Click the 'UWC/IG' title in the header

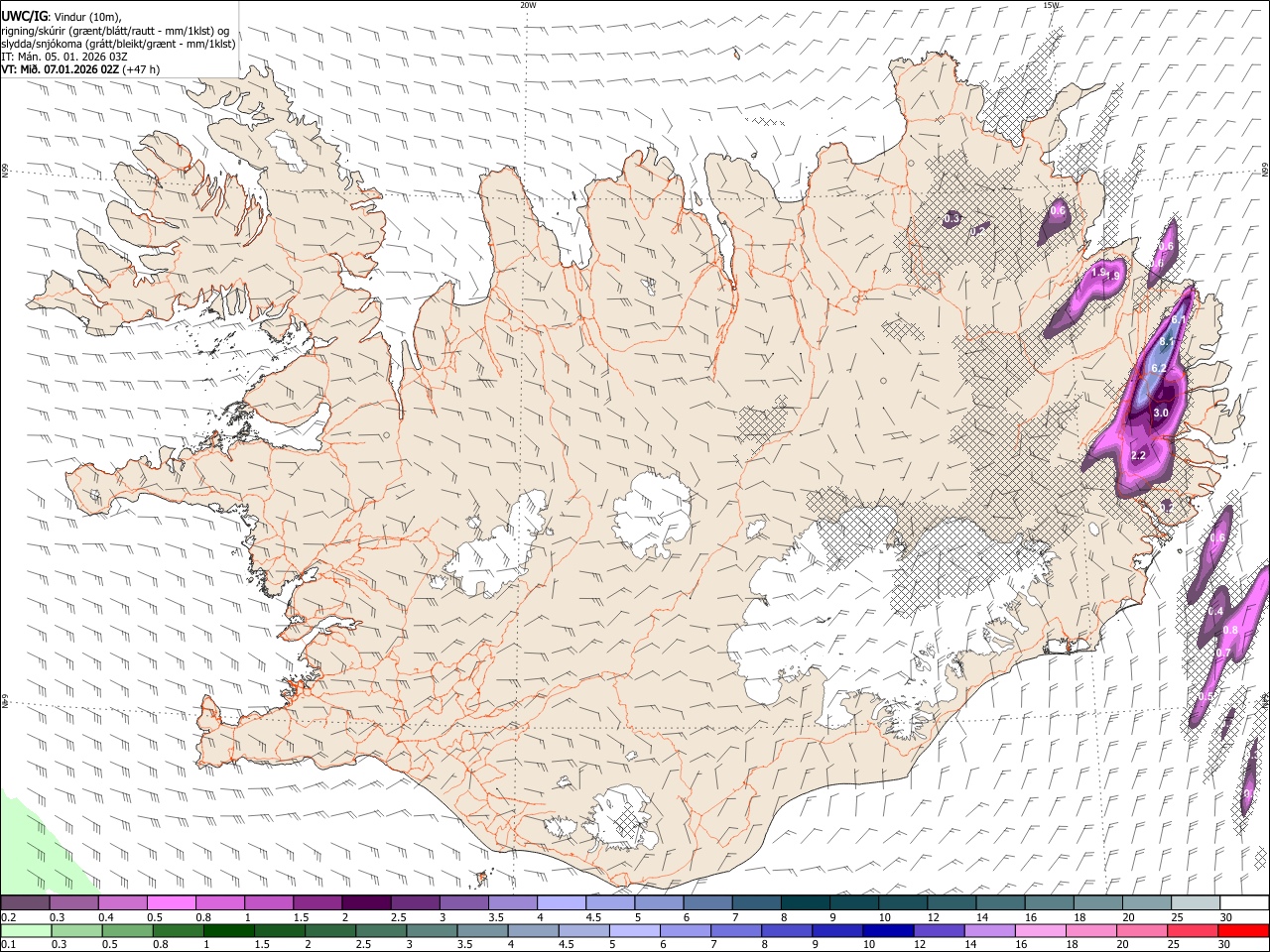point(25,15)
